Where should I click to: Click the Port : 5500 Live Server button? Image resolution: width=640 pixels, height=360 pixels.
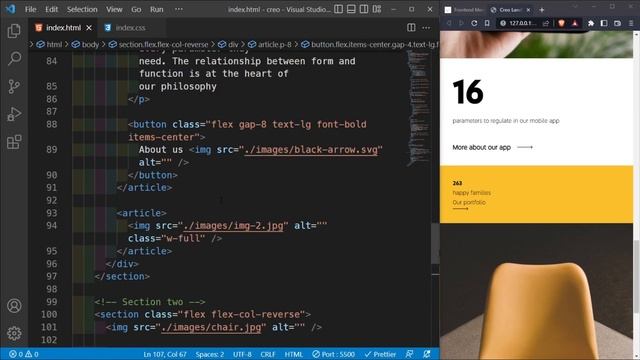point(333,354)
